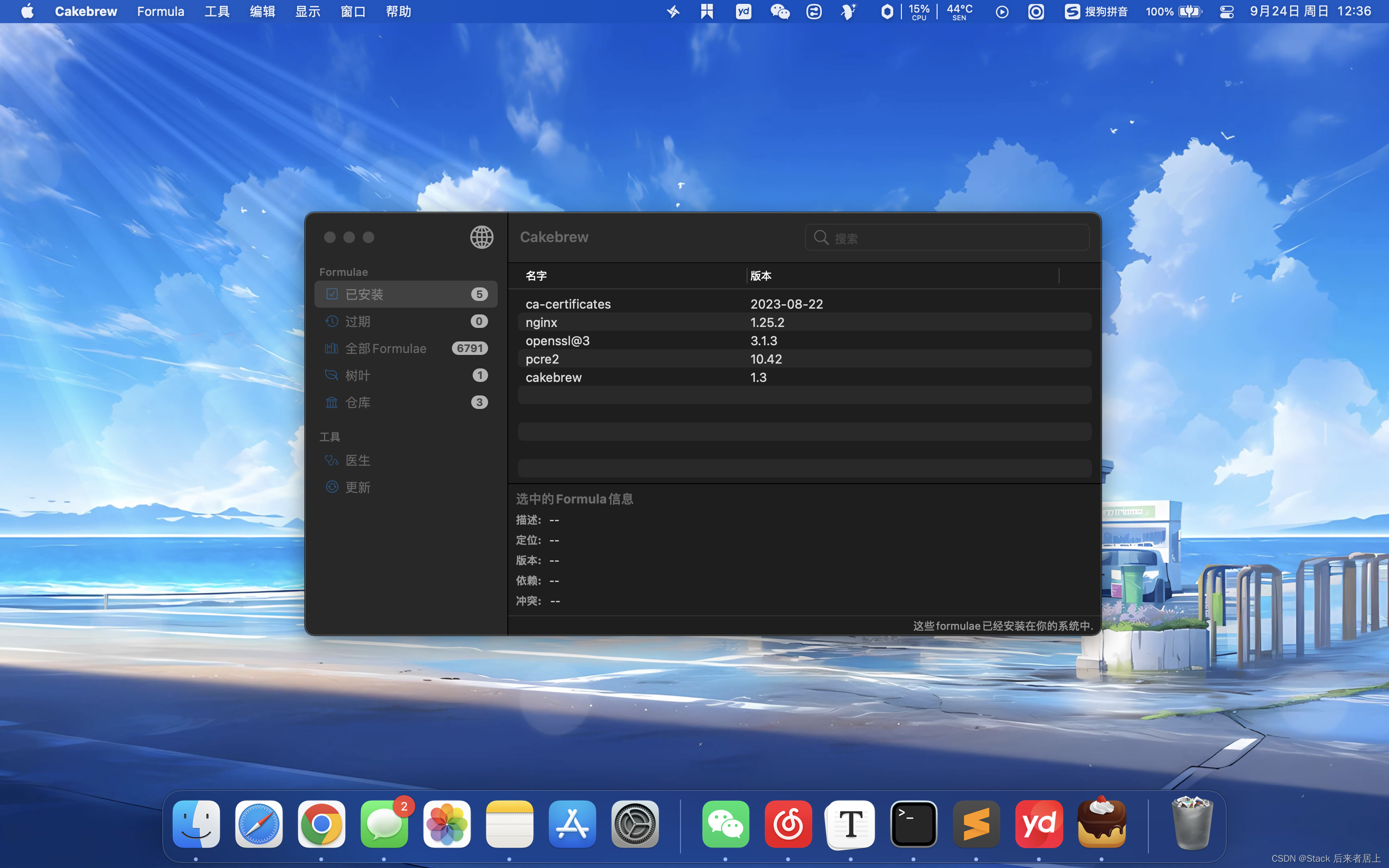Click the battery status icon

[x=1190, y=12]
